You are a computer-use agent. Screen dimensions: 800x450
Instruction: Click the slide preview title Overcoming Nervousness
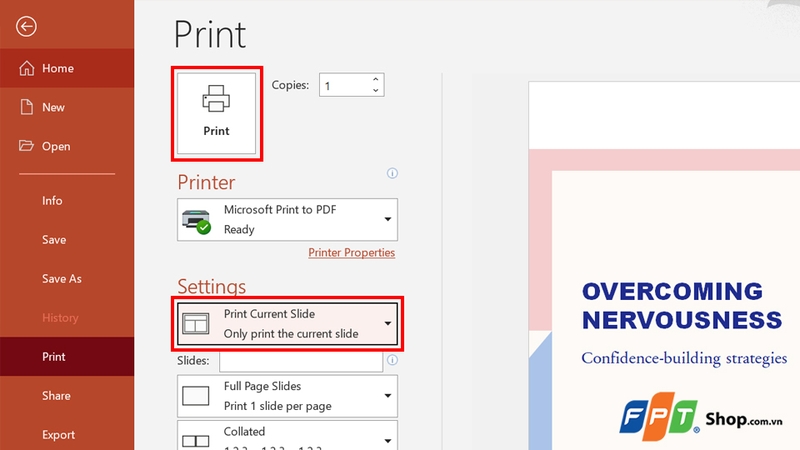coord(682,306)
